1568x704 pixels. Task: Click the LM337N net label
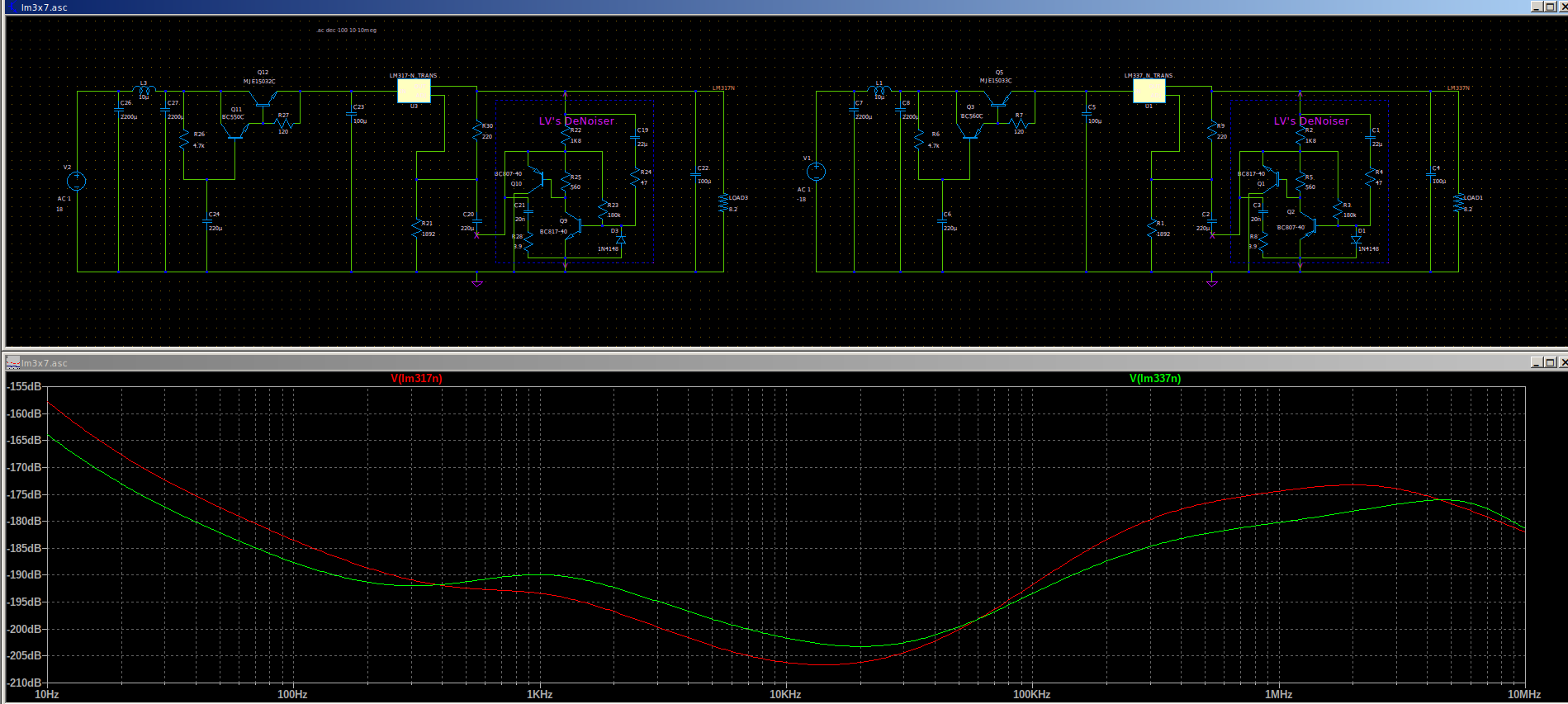click(1458, 88)
